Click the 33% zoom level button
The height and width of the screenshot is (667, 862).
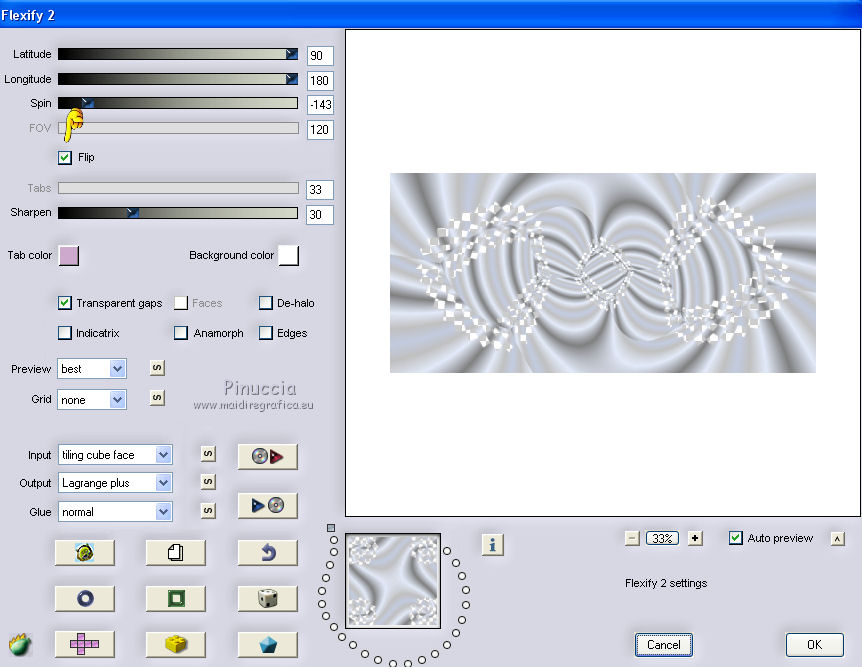coord(662,538)
